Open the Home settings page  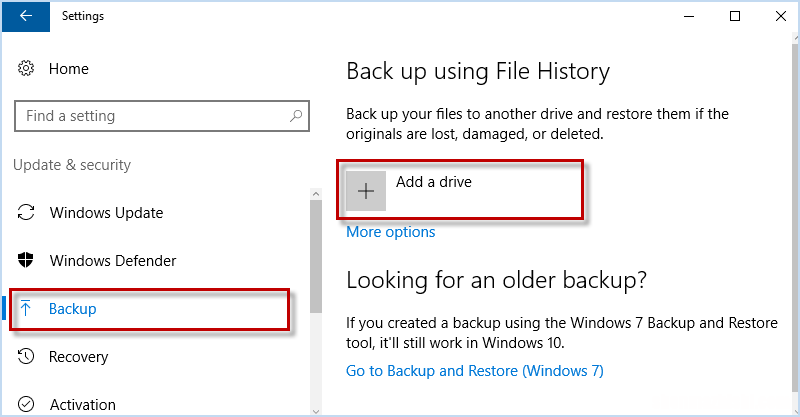(68, 68)
